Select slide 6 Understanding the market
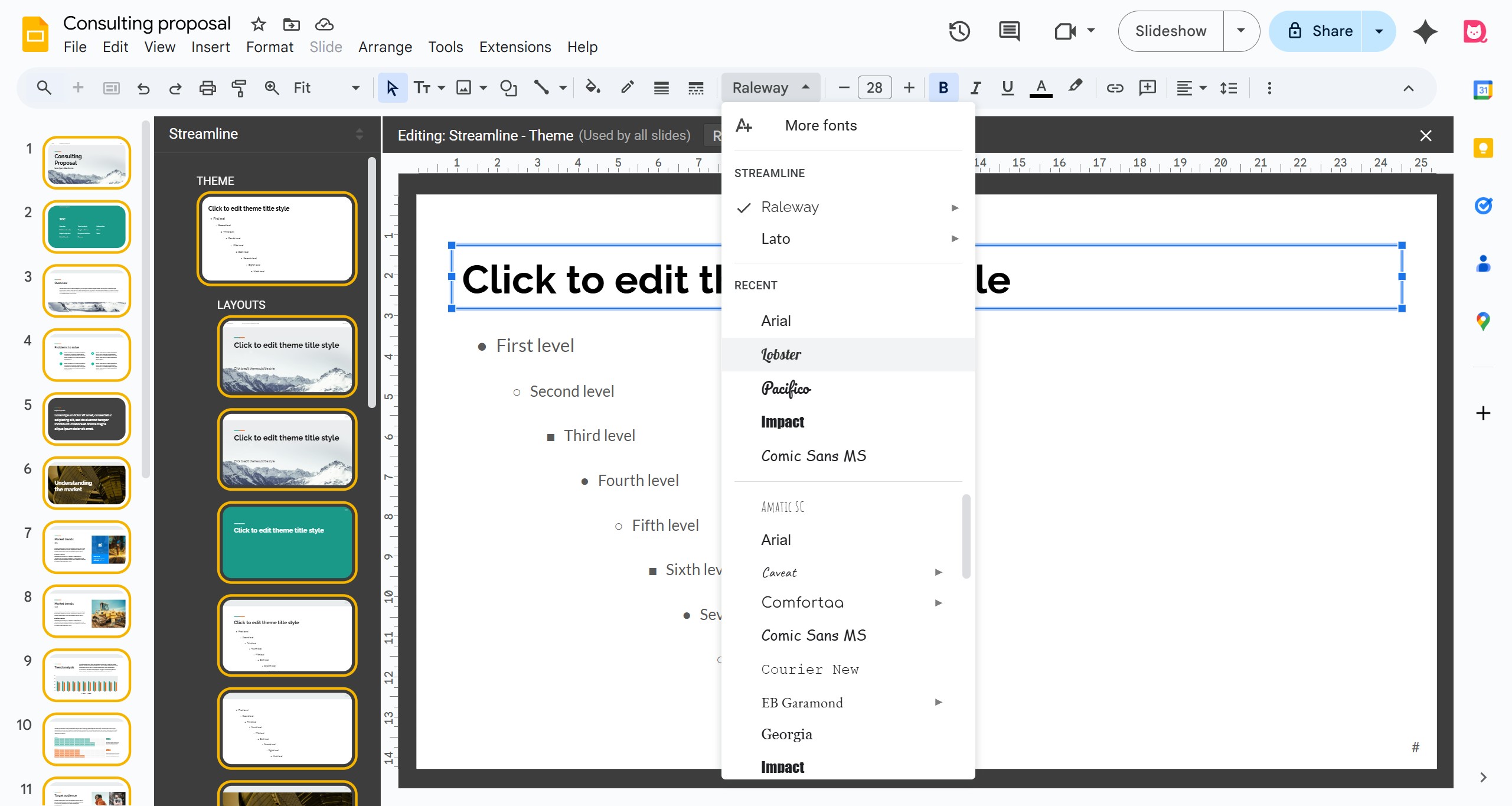The height and width of the screenshot is (806, 1512). pos(87,483)
